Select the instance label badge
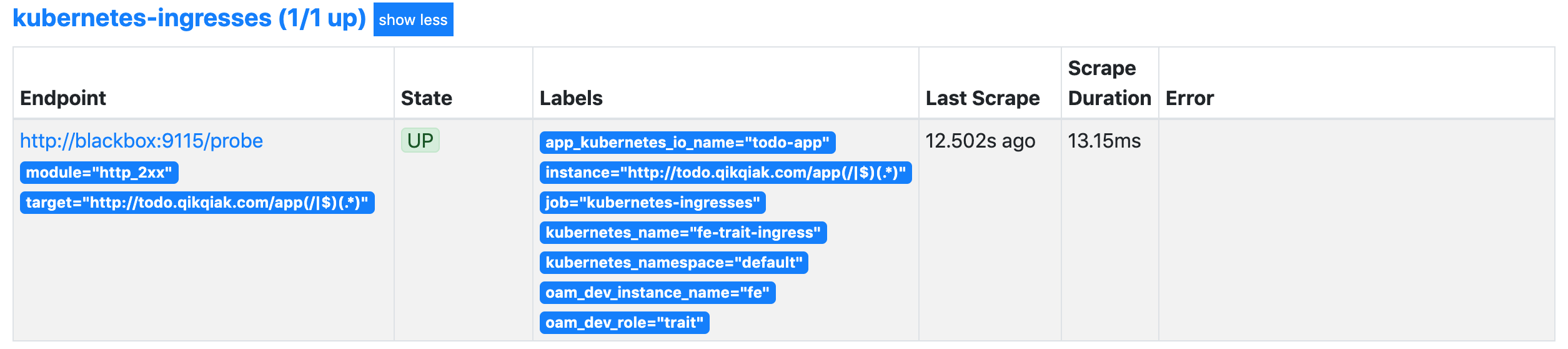 pos(725,173)
